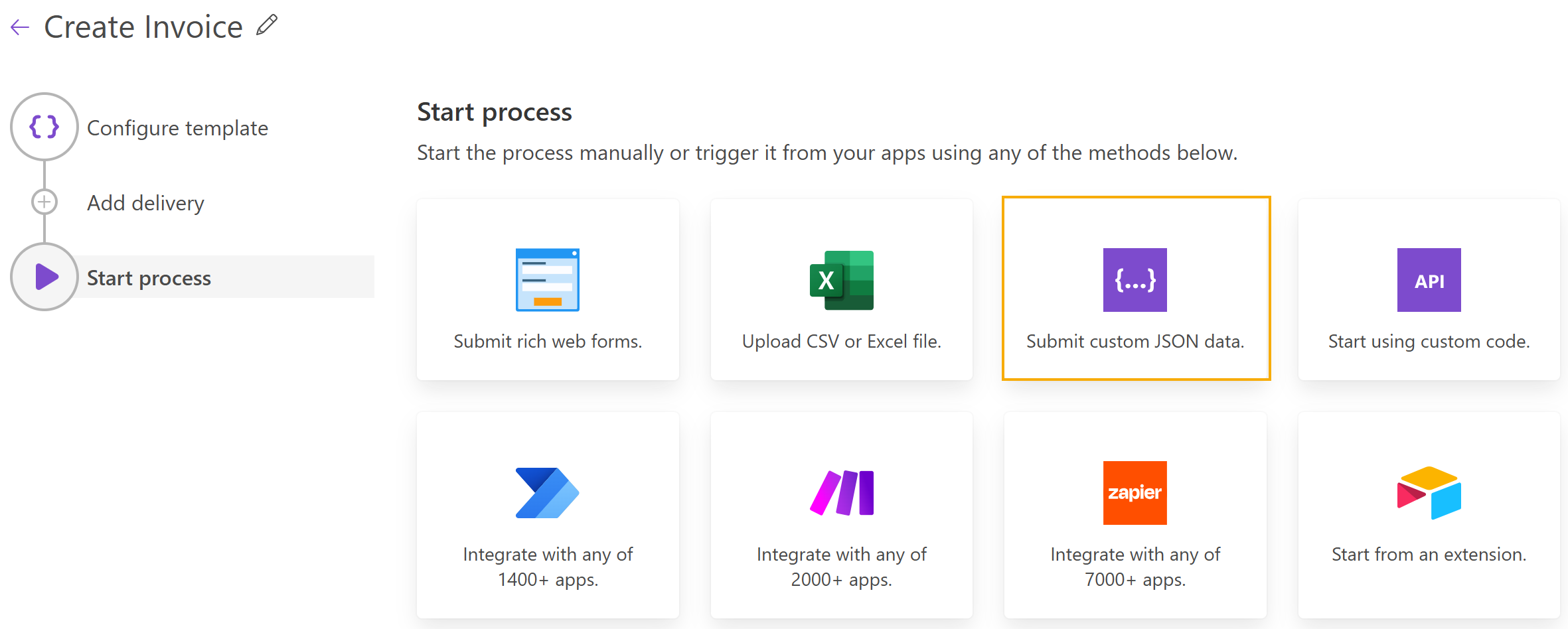
Task: Choose Integrate with any of 1400+ apps
Action: coord(548,515)
